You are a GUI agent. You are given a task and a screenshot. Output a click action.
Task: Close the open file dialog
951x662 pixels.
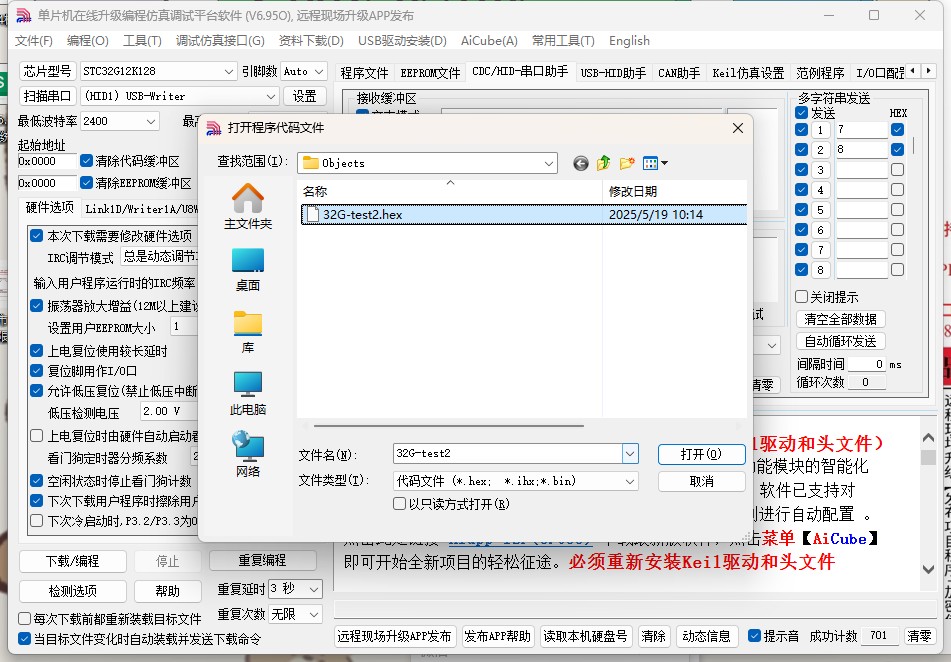[x=738, y=128]
